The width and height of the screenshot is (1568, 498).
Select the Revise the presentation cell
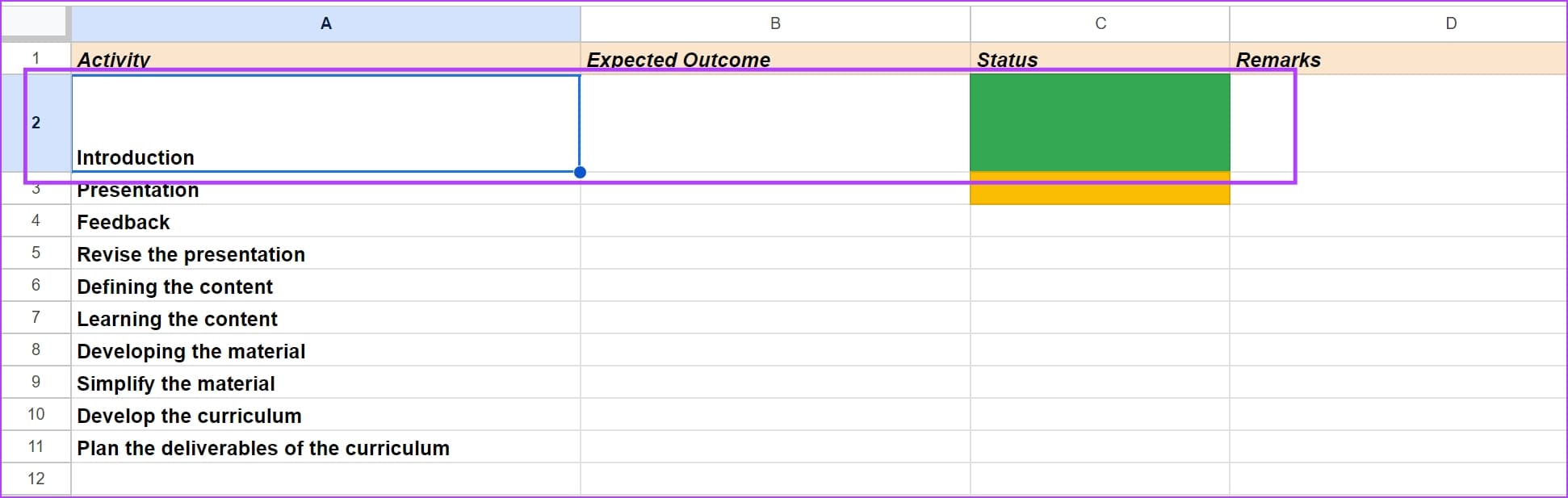[x=325, y=253]
